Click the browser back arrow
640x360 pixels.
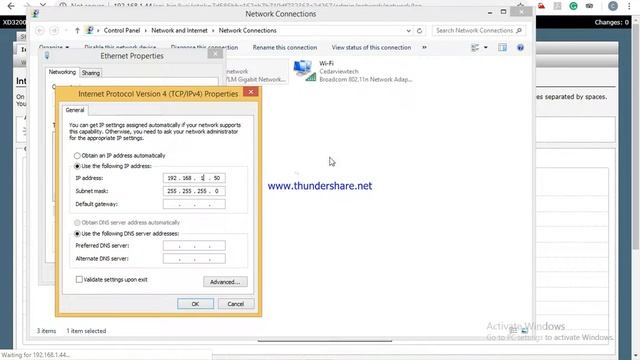[x=11, y=5]
